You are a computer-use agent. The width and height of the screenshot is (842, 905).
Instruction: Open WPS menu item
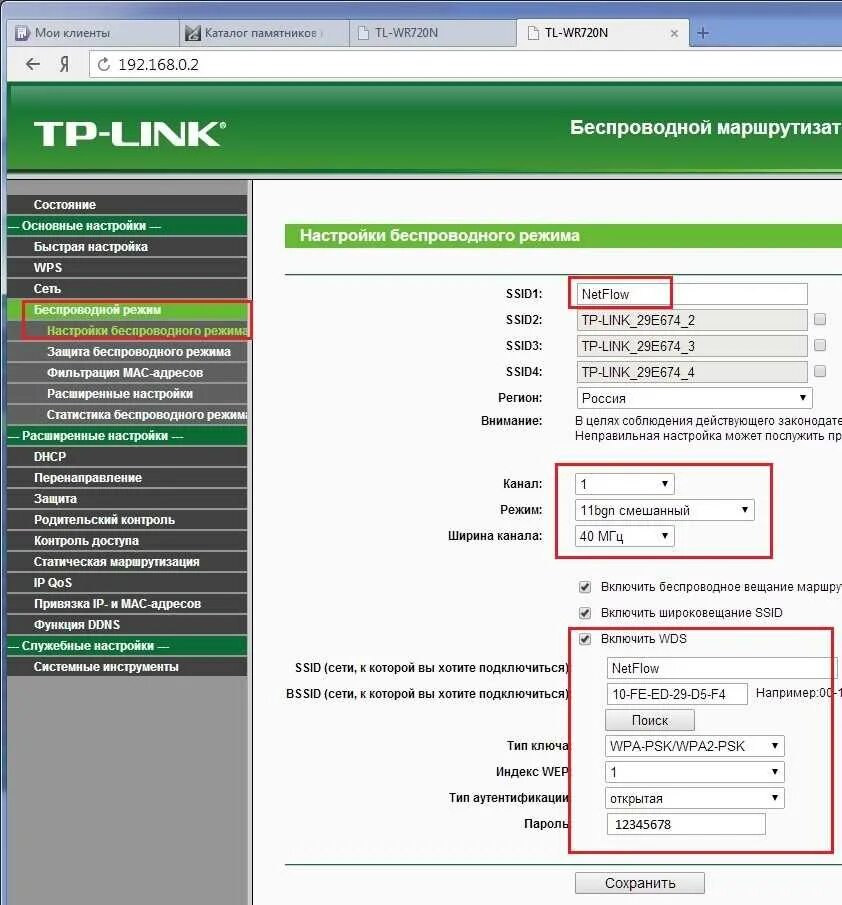click(x=127, y=267)
